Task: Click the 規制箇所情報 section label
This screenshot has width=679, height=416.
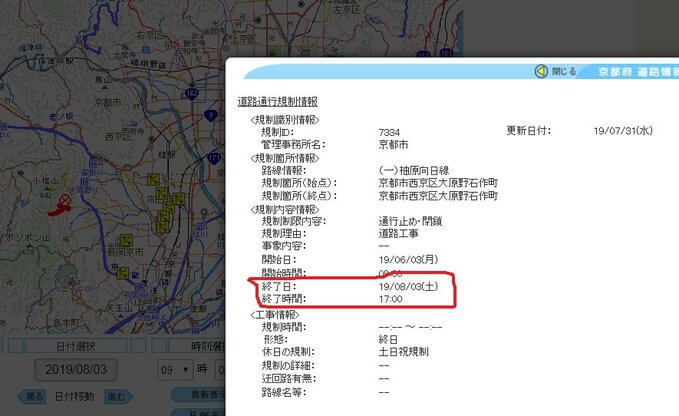Action: [x=285, y=158]
